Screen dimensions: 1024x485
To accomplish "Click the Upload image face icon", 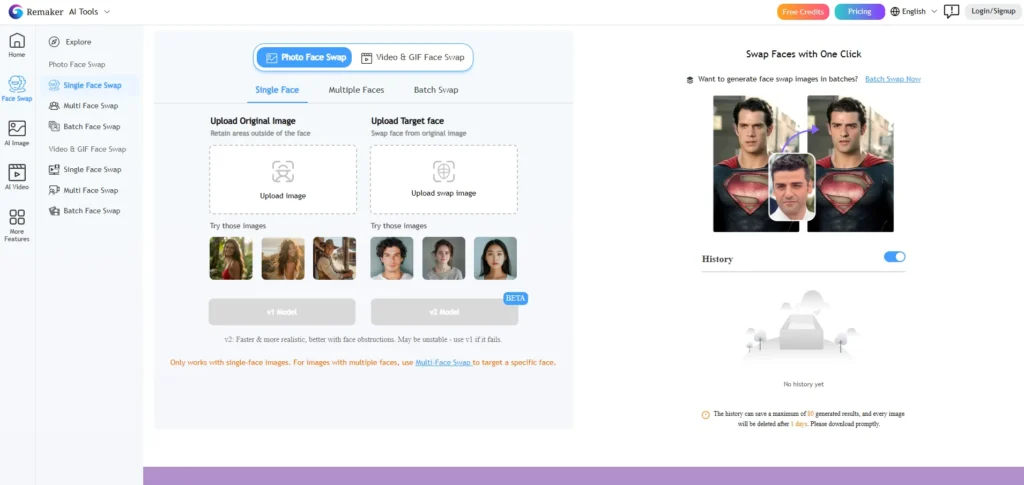I will coord(283,172).
